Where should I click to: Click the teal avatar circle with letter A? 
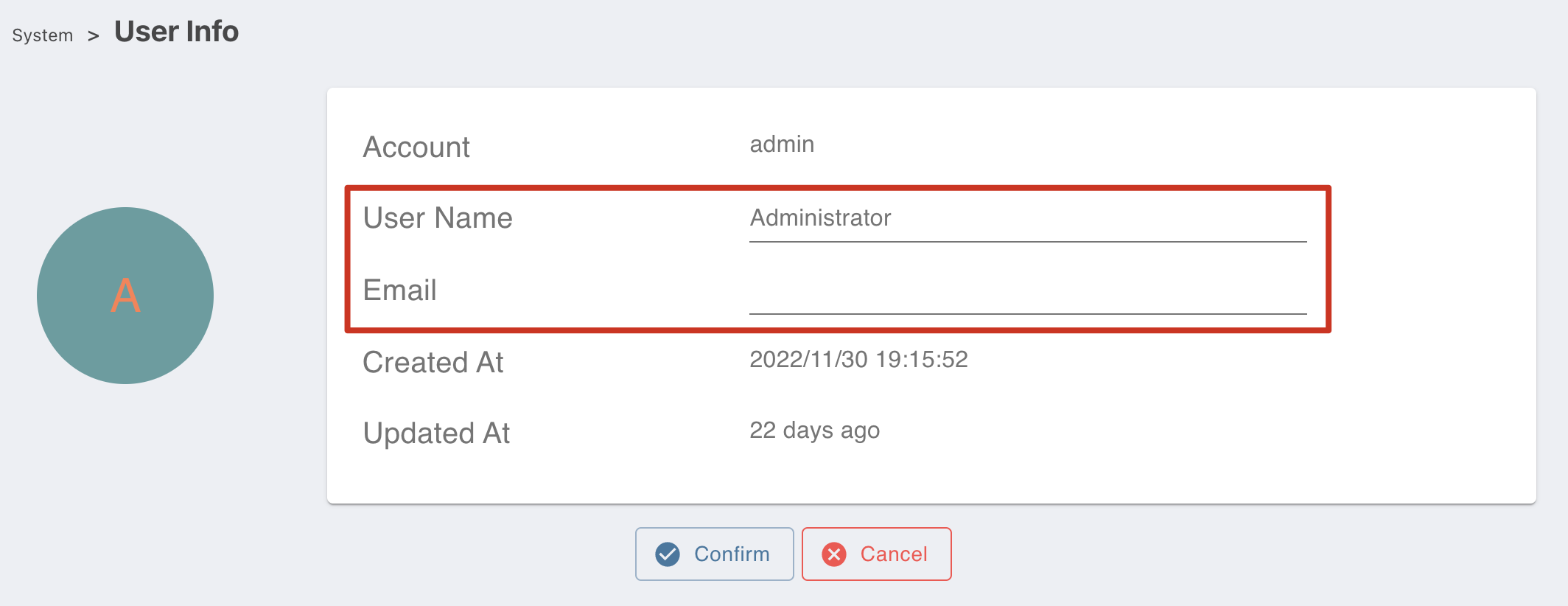click(x=125, y=295)
